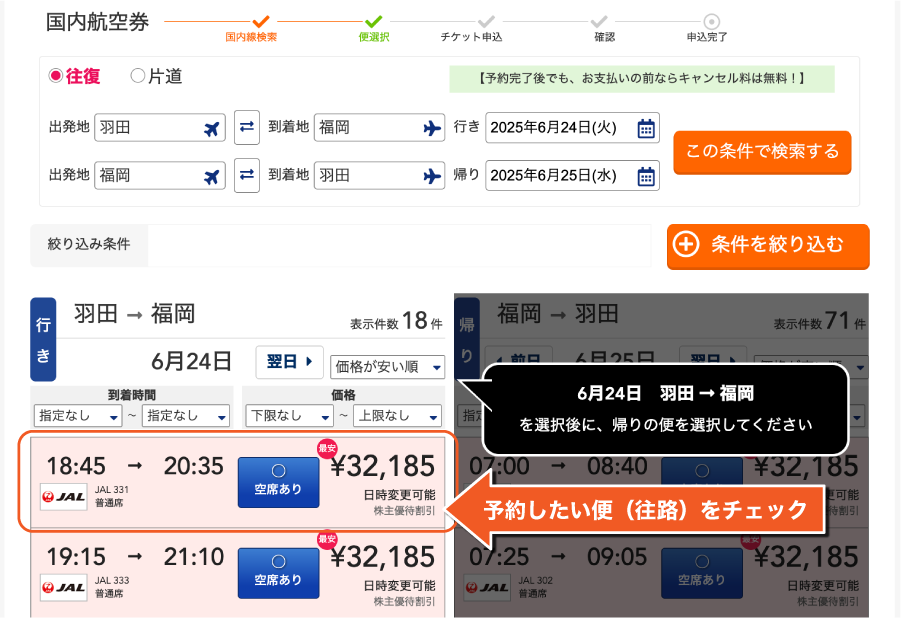Open the first 指定なし arrival time dropdown
The height and width of the screenshot is (618, 901).
tap(77, 415)
